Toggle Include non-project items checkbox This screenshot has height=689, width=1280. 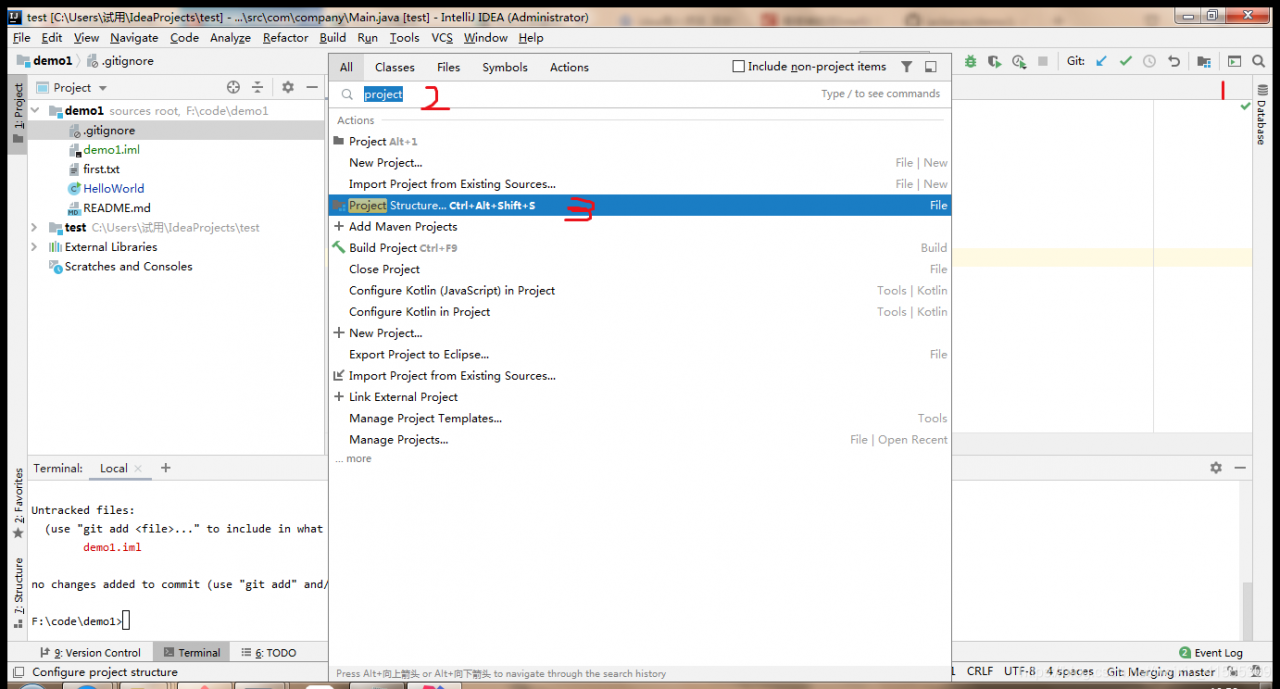pyautogui.click(x=739, y=67)
